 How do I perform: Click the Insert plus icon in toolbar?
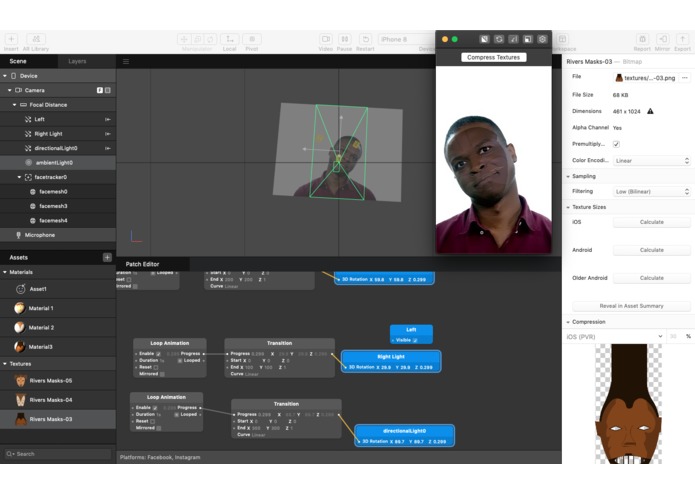12,39
